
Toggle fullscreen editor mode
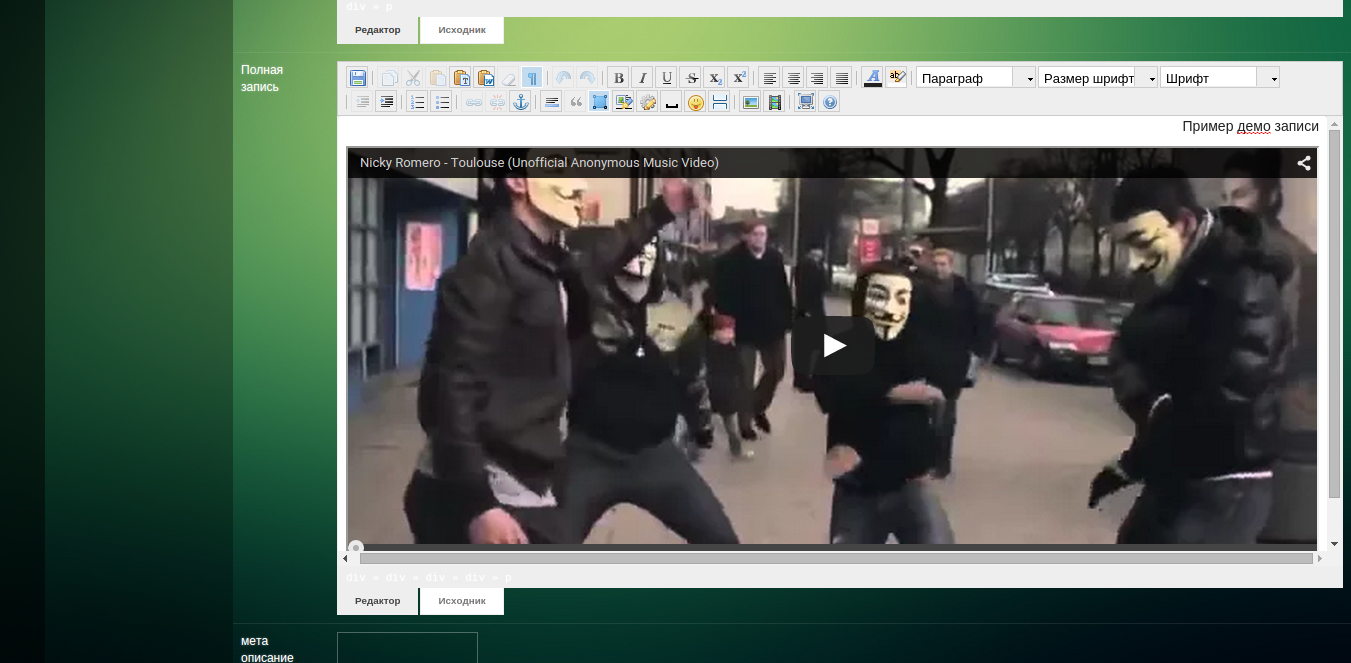(805, 102)
